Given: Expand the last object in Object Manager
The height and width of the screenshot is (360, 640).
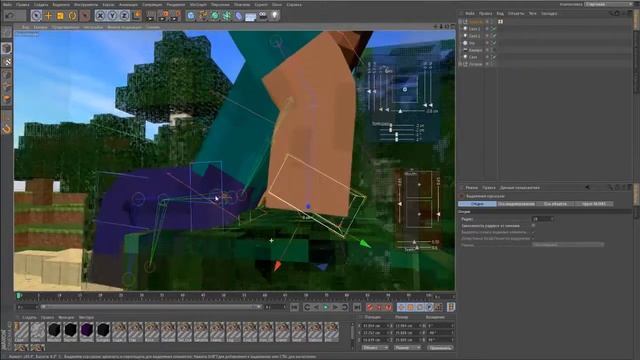Looking at the screenshot, I should tap(460, 64).
